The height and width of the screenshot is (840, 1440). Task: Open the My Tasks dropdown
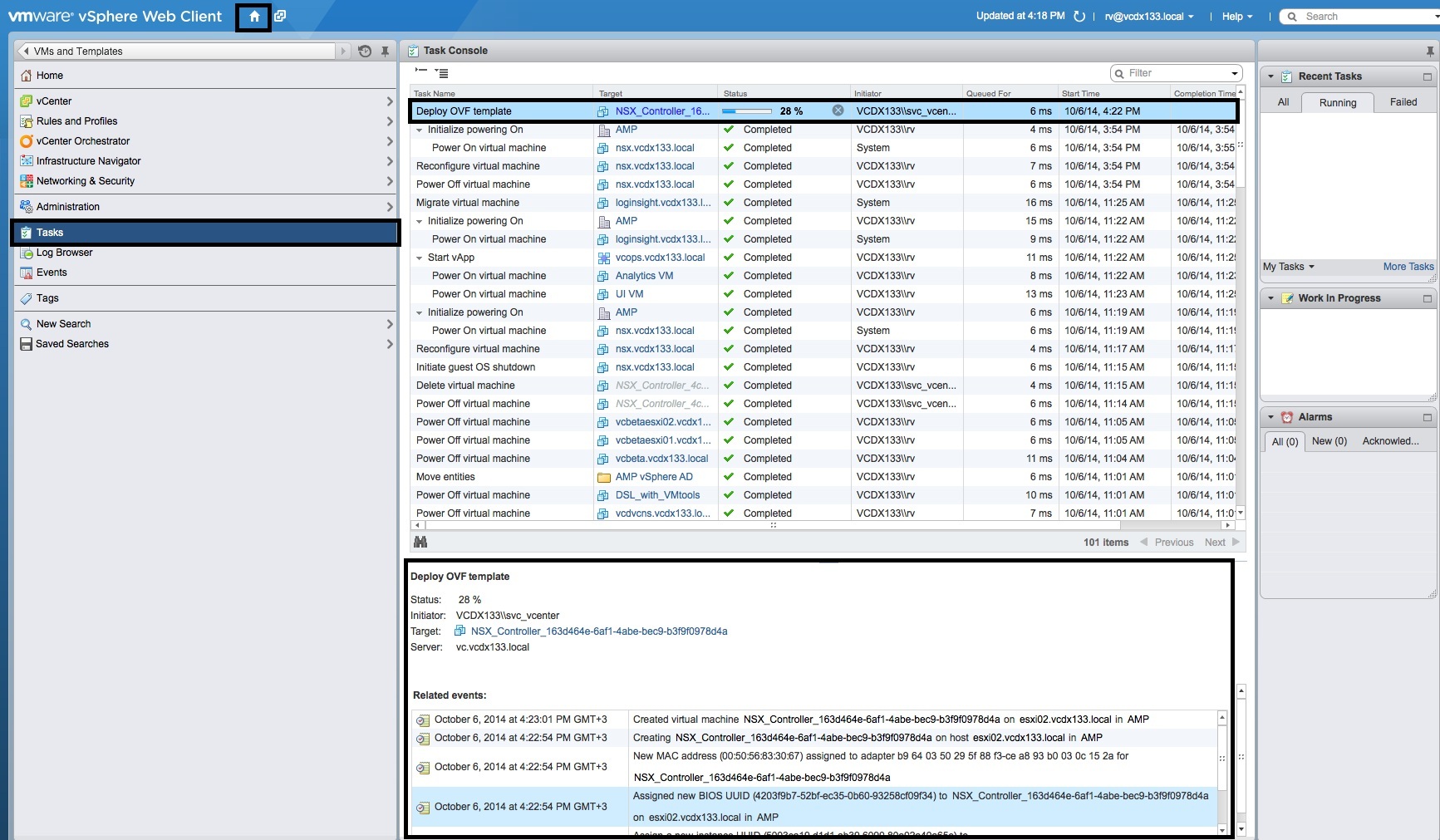coord(1286,267)
